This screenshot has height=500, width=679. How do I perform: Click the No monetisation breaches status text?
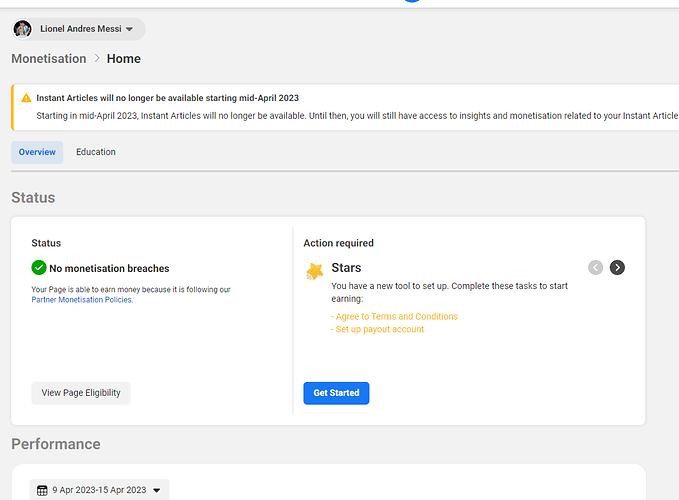[x=109, y=268]
